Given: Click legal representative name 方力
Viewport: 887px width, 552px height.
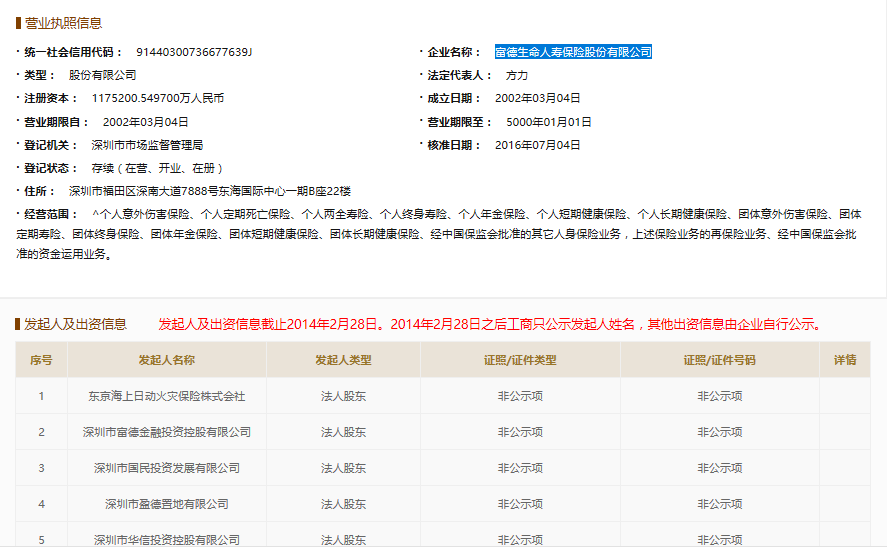Looking at the screenshot, I should (x=516, y=75).
